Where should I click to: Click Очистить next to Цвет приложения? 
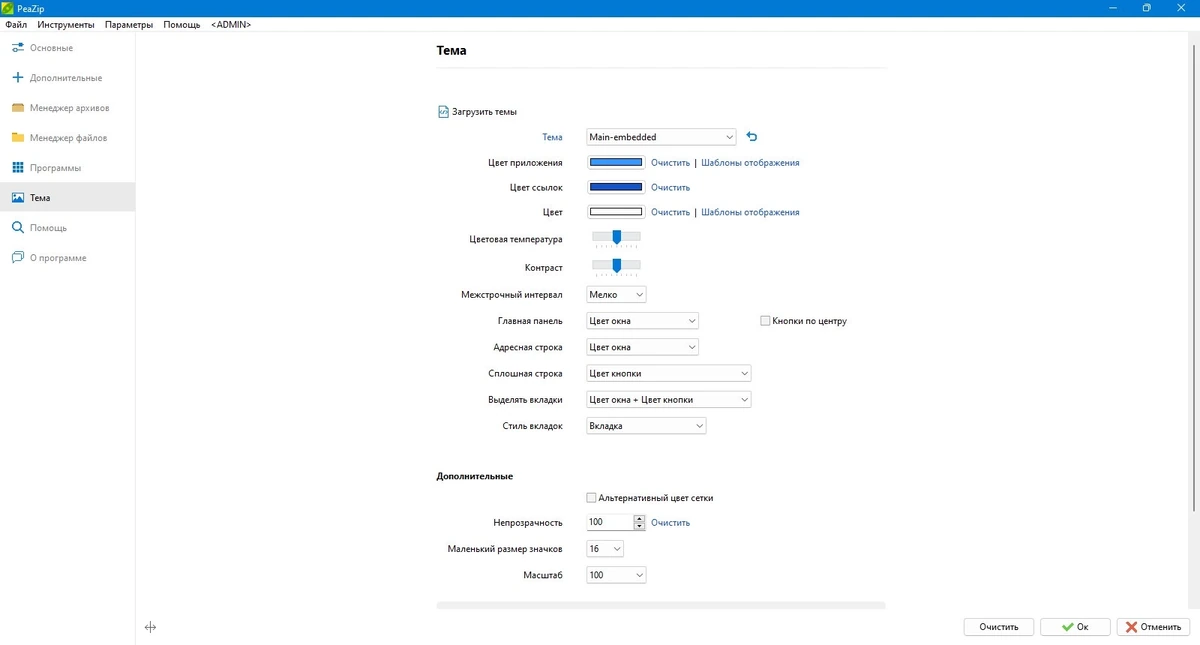point(670,163)
